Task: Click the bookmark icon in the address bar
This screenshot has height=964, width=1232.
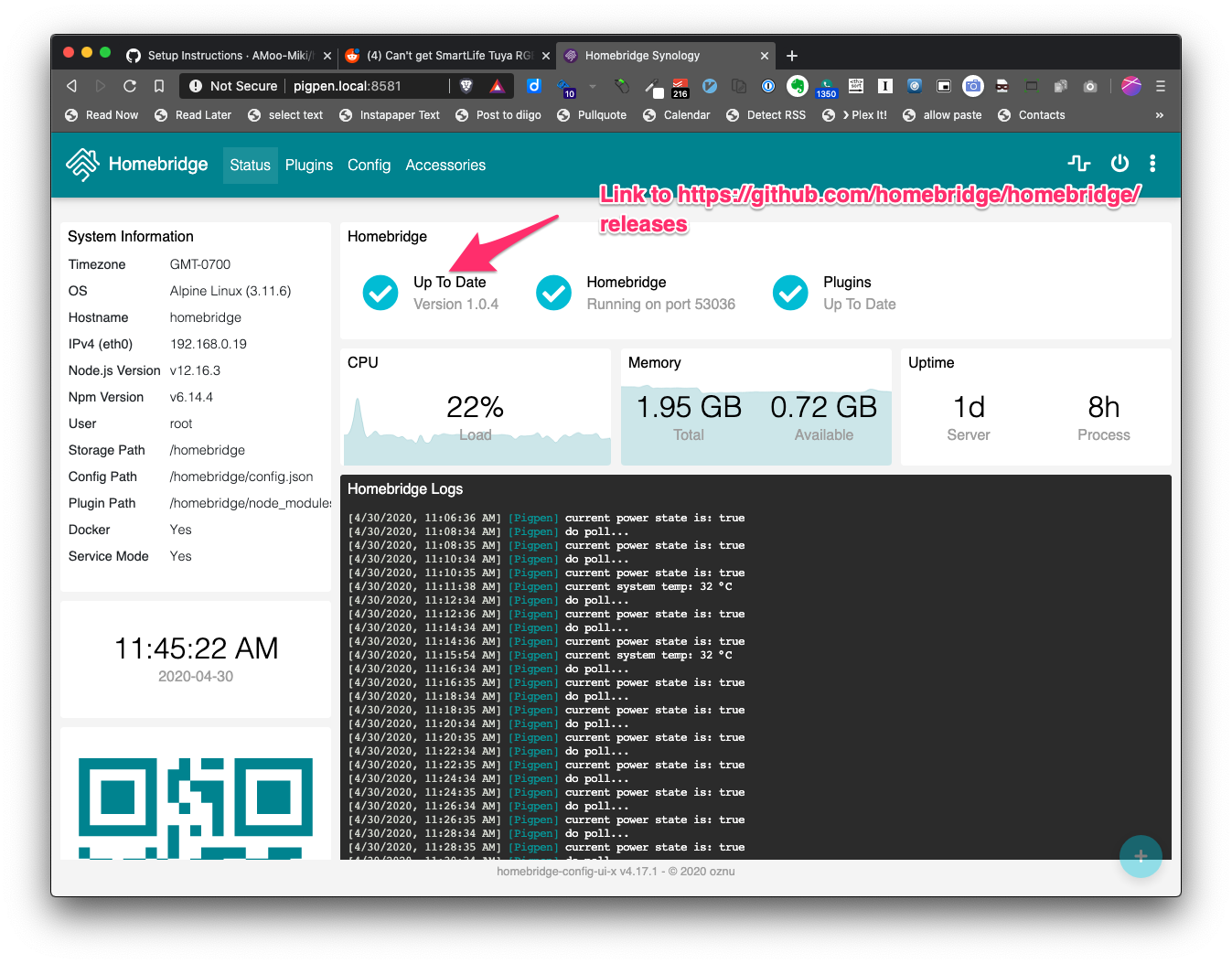Action: pos(158,85)
